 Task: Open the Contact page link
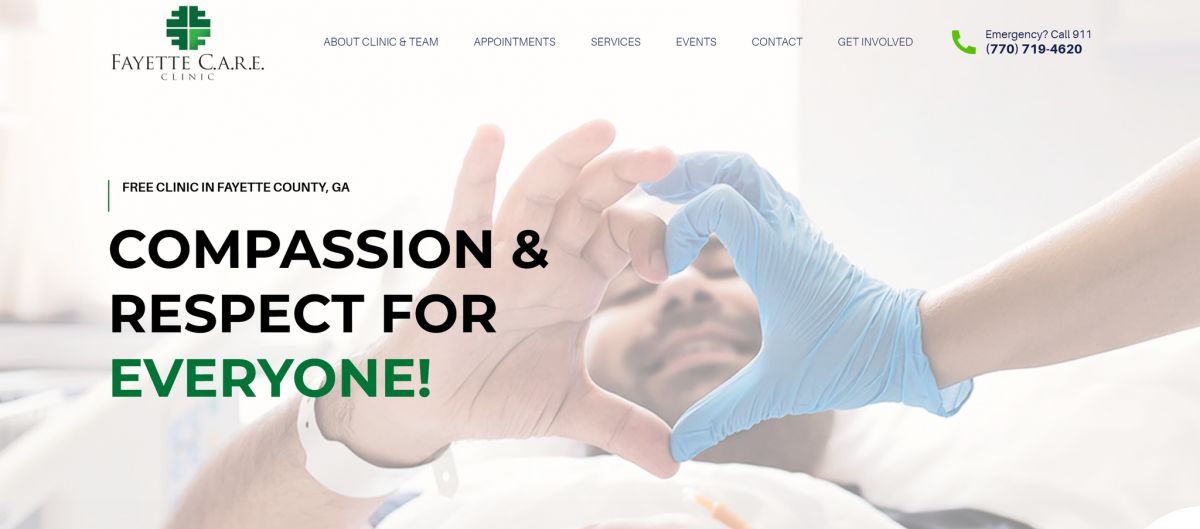coord(777,42)
